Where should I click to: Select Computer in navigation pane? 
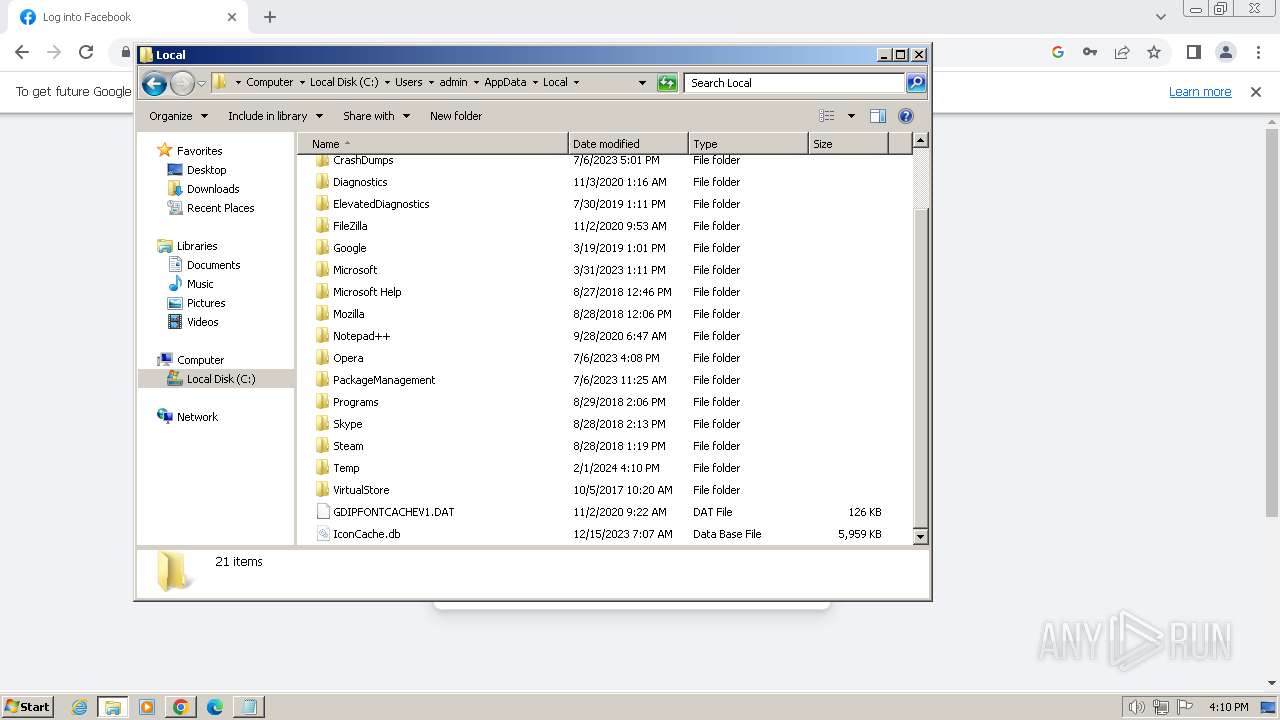pyautogui.click(x=200, y=360)
